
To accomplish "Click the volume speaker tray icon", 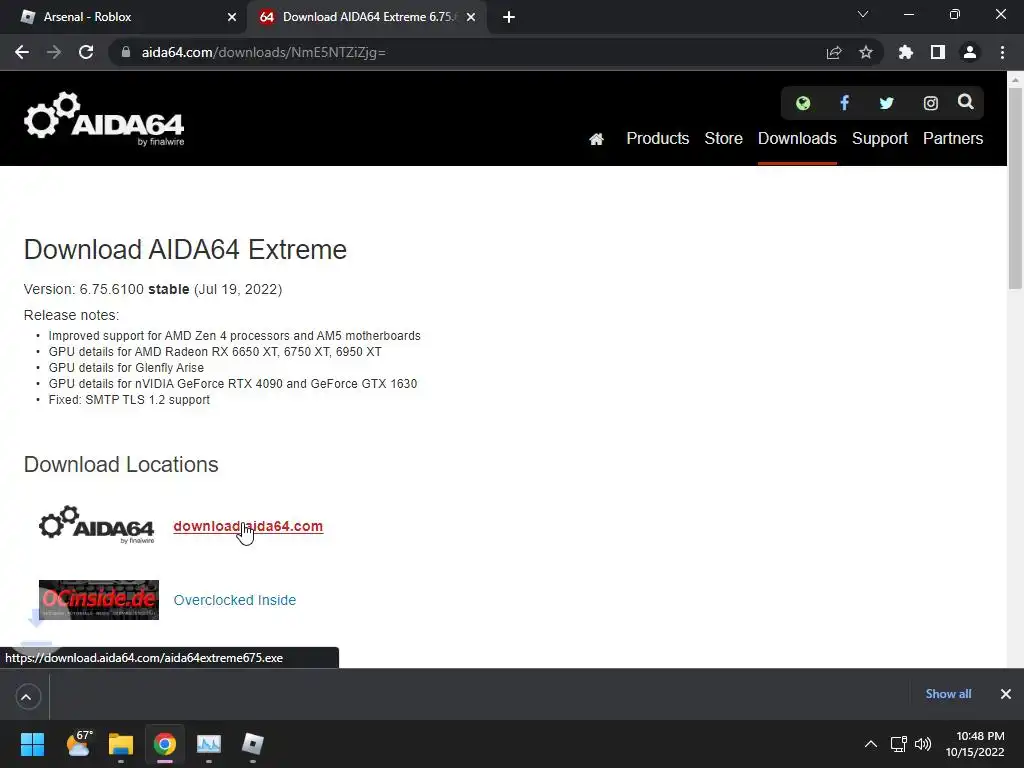I will [x=923, y=744].
